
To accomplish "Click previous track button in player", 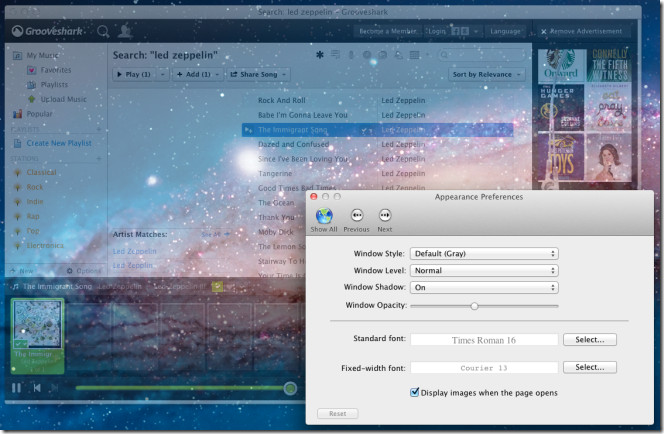I will [x=37, y=388].
